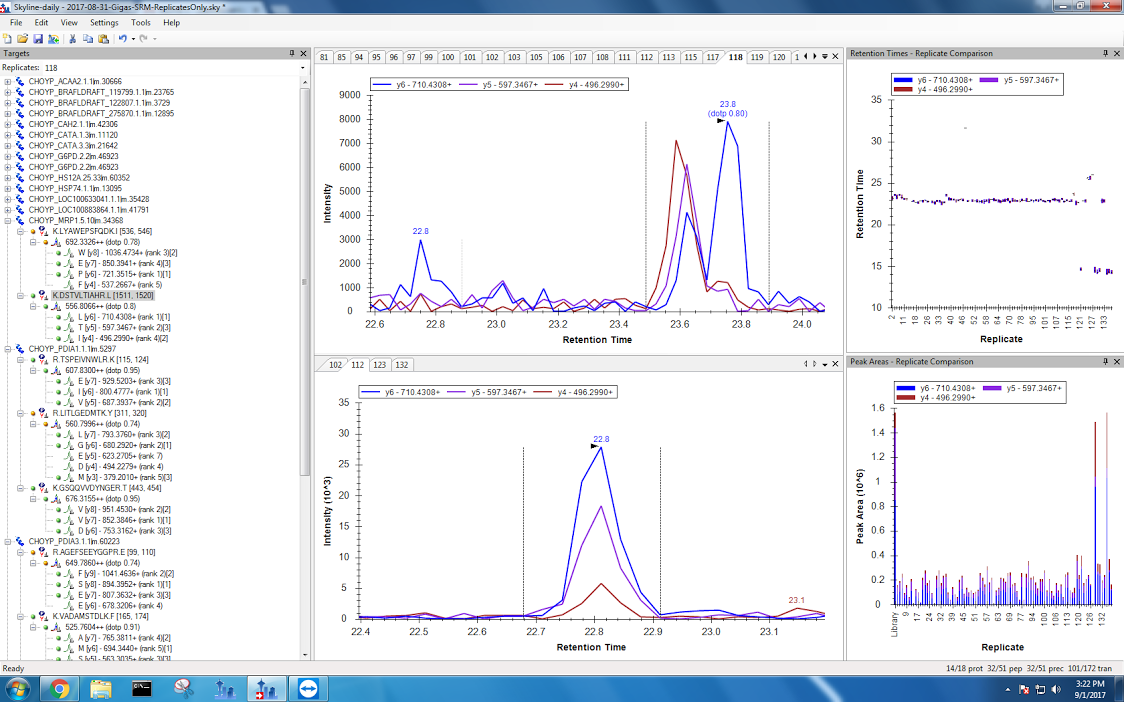Click the Cut scissors toolbar icon
1124x702 pixels.
(73, 38)
